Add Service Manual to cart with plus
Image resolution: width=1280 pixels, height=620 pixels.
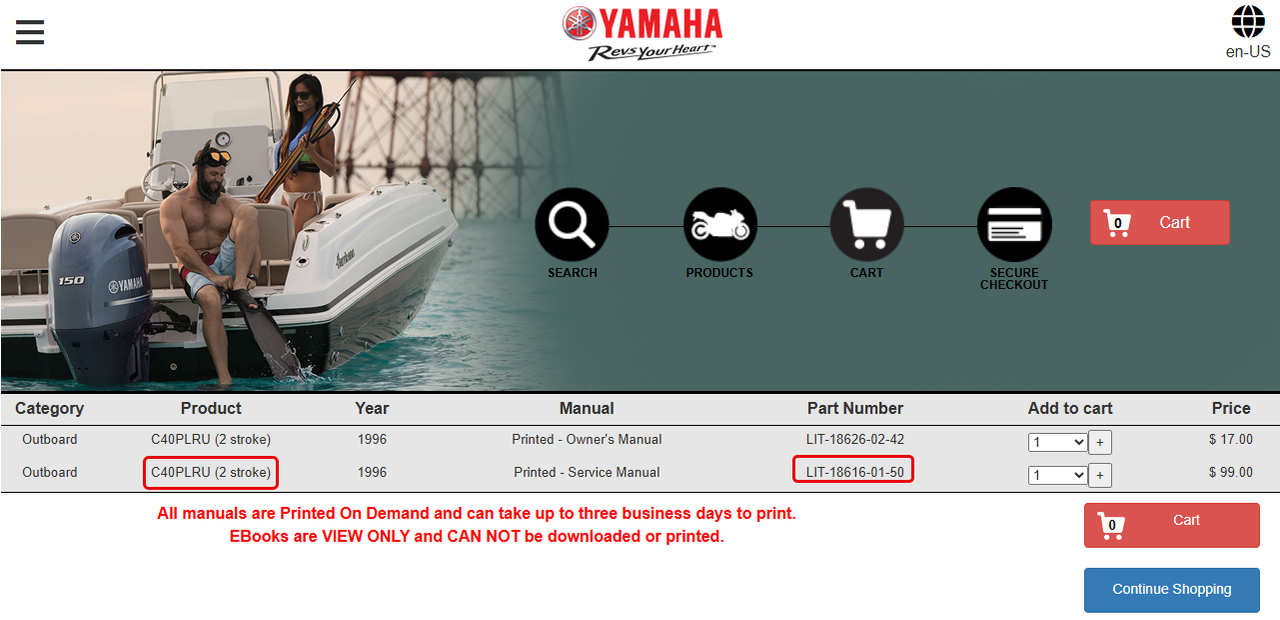(1100, 475)
